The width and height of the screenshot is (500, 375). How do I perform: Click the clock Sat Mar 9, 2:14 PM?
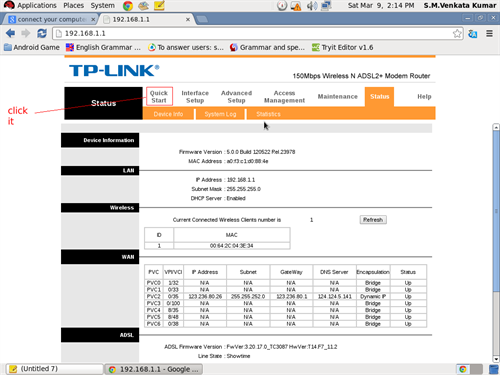tap(381, 5)
